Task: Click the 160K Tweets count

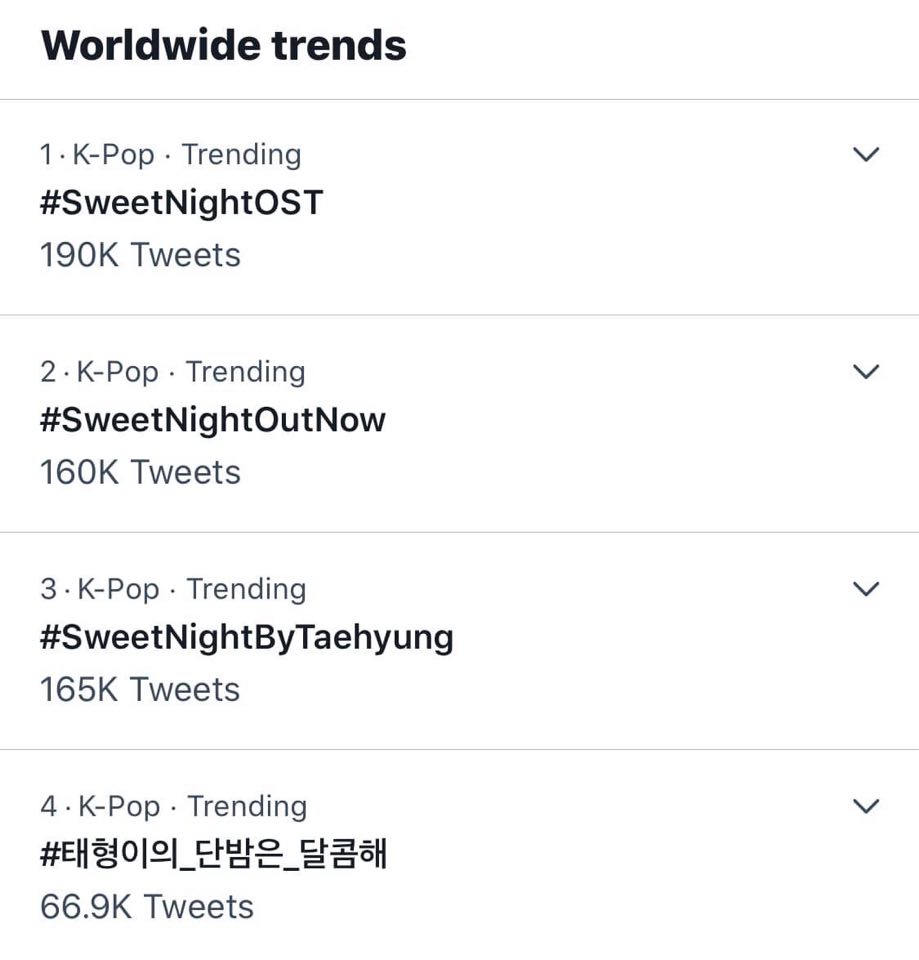Action: point(140,472)
